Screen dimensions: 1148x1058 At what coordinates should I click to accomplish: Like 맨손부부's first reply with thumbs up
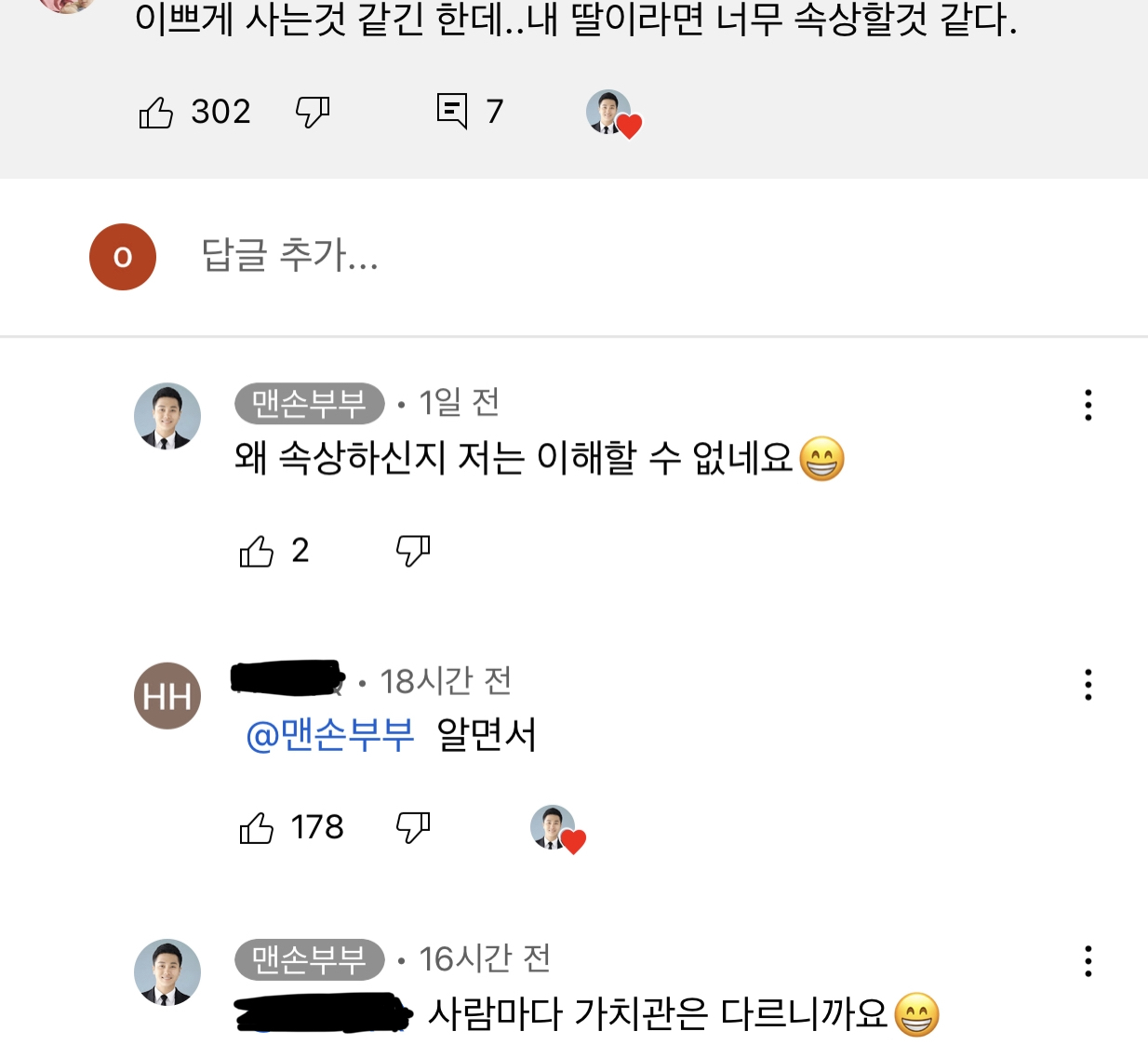257,551
